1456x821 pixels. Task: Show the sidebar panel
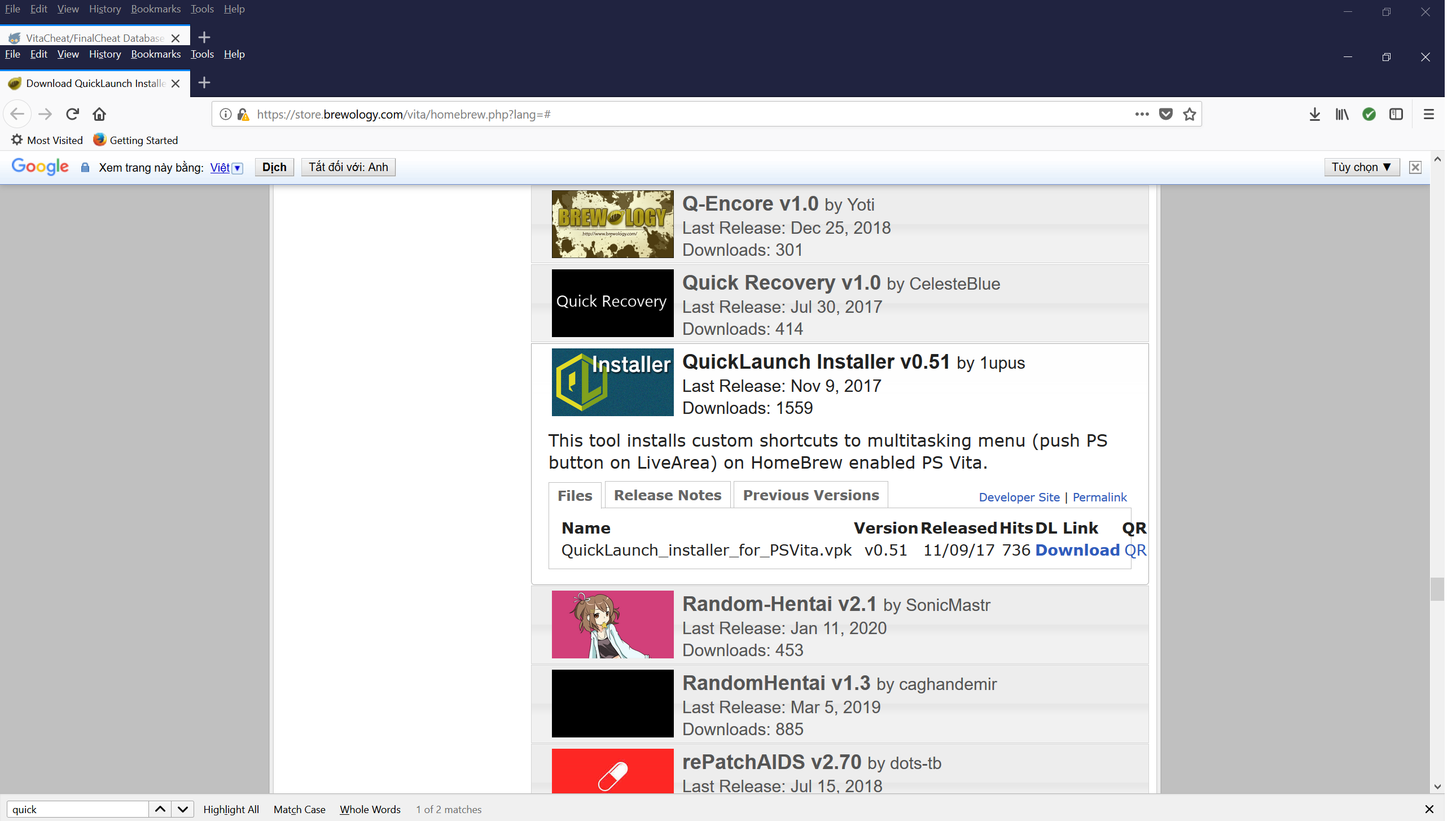tap(1396, 114)
